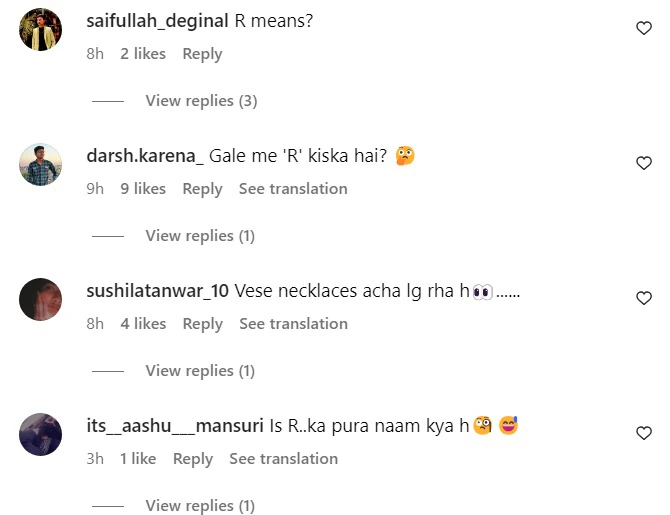Open darsh.karena_'s profile picture
This screenshot has height=515, width=670.
[x=40, y=165]
